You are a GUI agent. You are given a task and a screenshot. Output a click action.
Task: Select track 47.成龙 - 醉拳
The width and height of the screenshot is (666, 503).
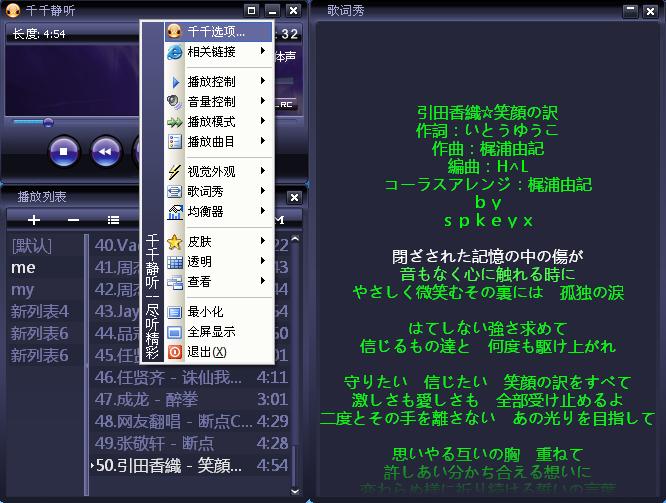(x=191, y=399)
